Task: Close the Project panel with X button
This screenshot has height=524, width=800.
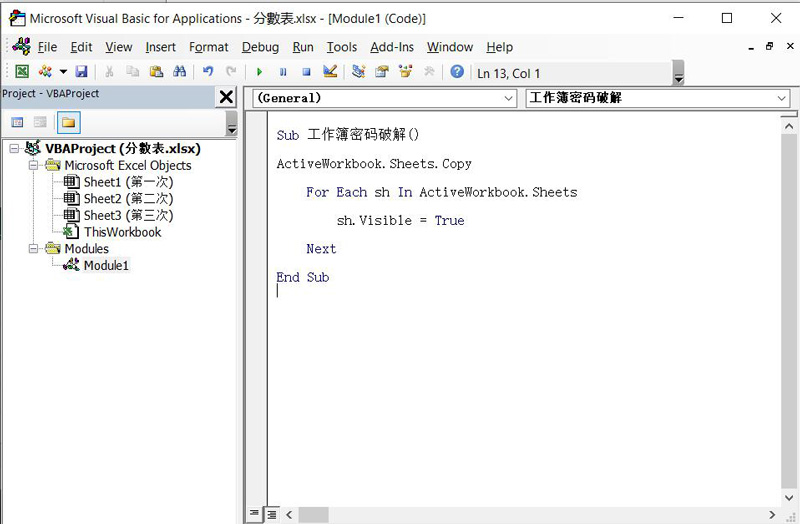Action: (x=226, y=97)
